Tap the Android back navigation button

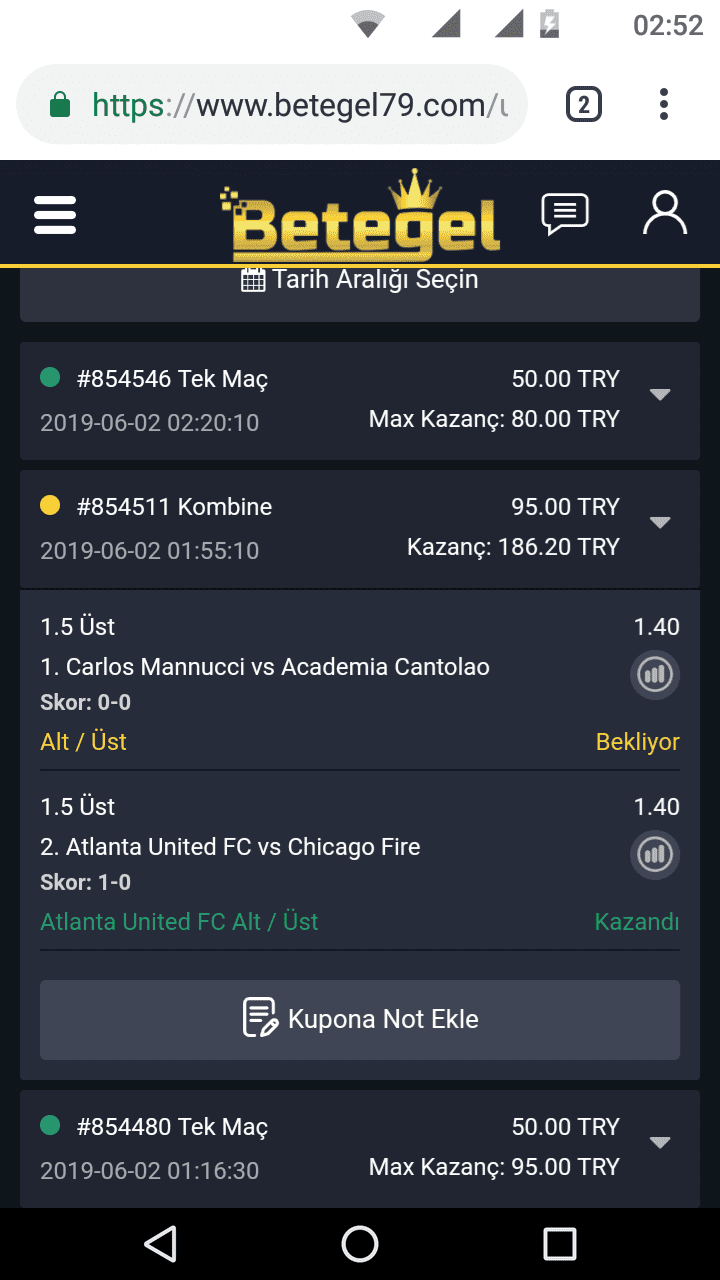coord(160,1244)
